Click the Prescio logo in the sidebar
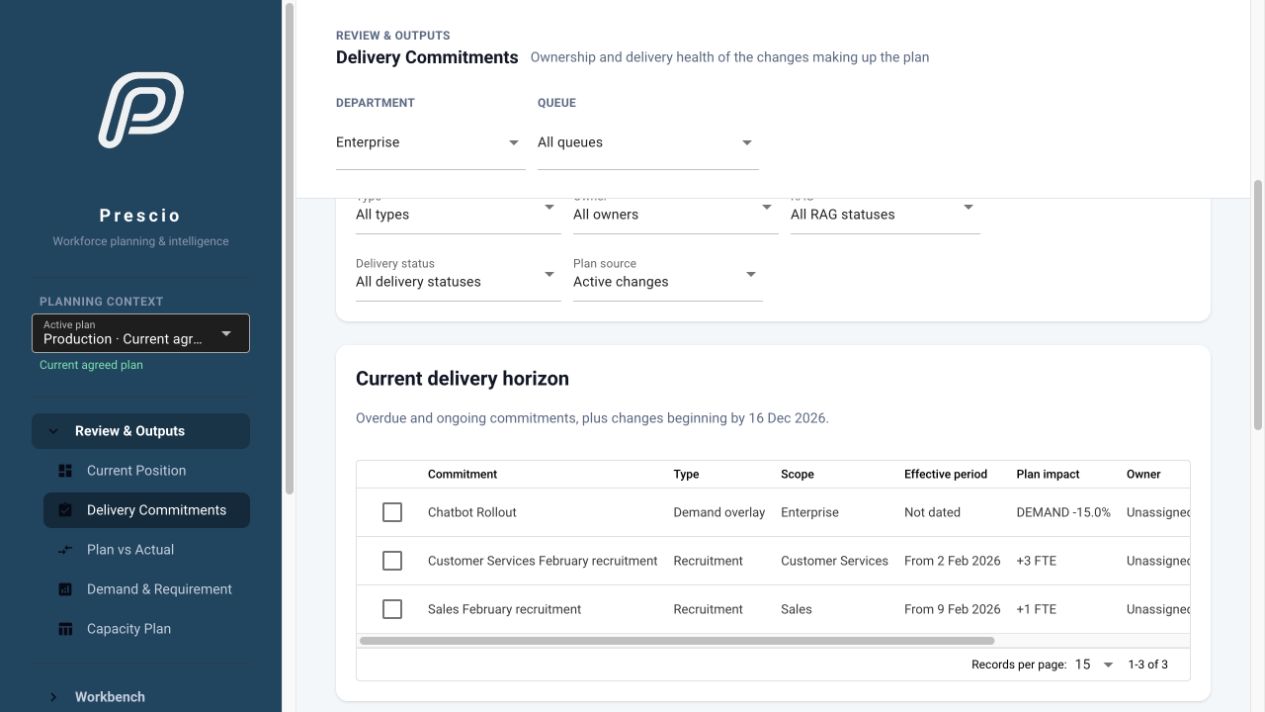The width and height of the screenshot is (1265, 712). (x=141, y=110)
